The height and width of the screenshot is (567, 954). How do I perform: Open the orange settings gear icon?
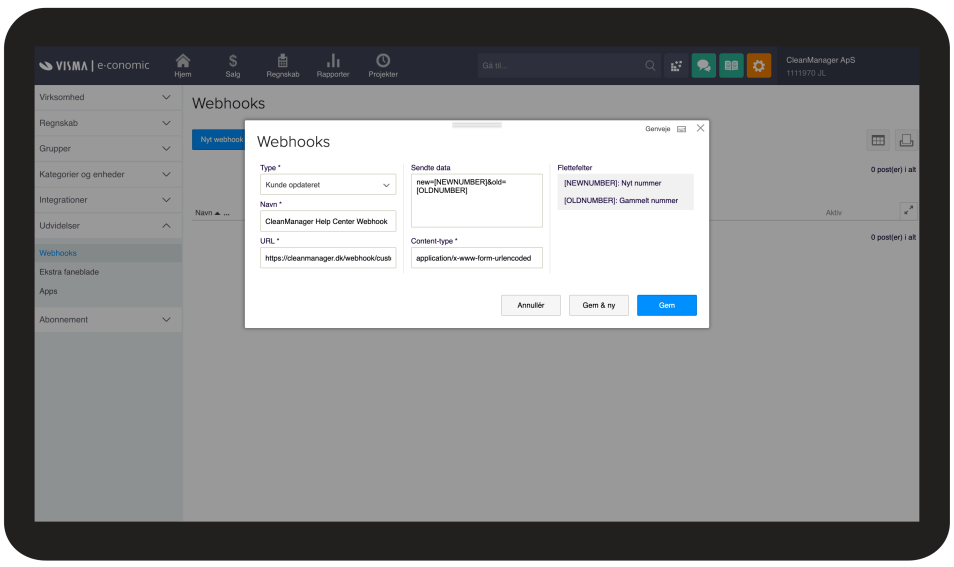point(759,66)
